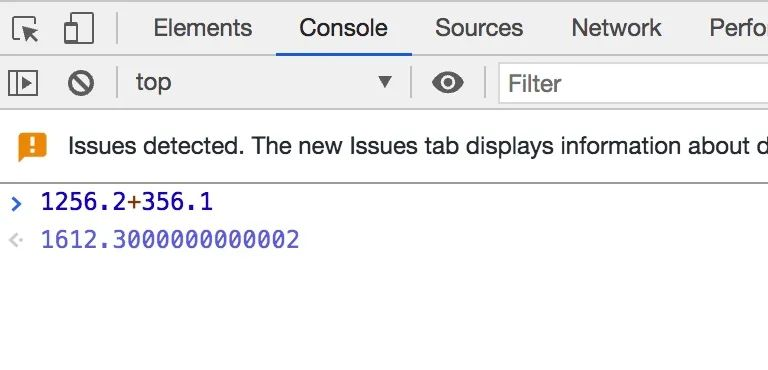
Task: Select the top JavaScript context selector
Action: click(x=264, y=82)
